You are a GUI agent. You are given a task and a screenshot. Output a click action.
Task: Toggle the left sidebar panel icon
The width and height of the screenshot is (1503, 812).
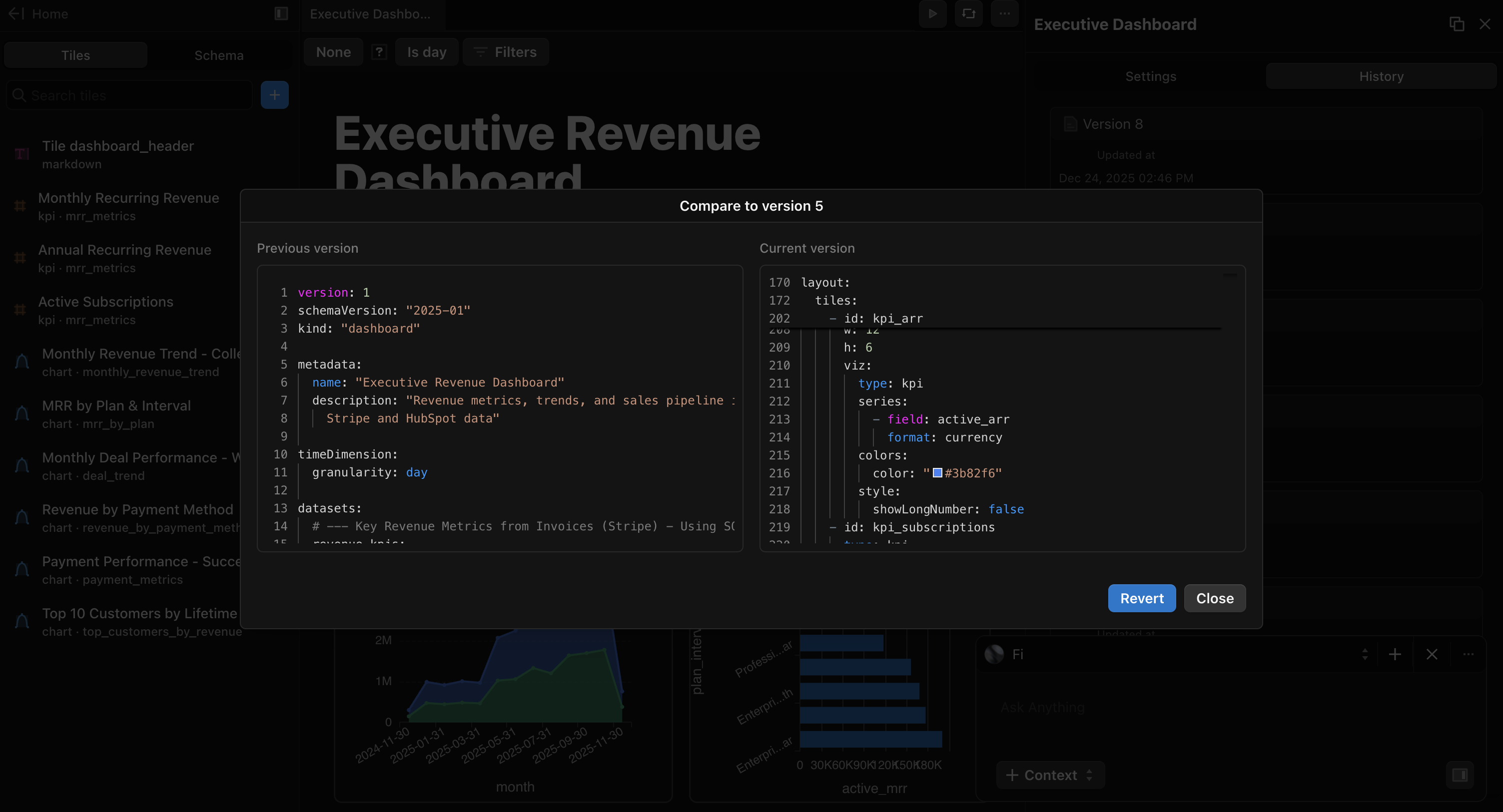pyautogui.click(x=281, y=13)
